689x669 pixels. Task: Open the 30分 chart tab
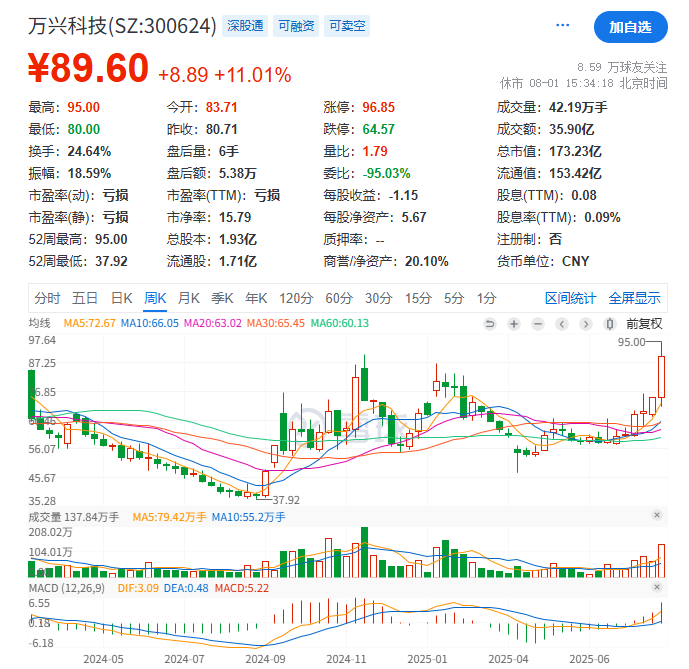pyautogui.click(x=378, y=298)
